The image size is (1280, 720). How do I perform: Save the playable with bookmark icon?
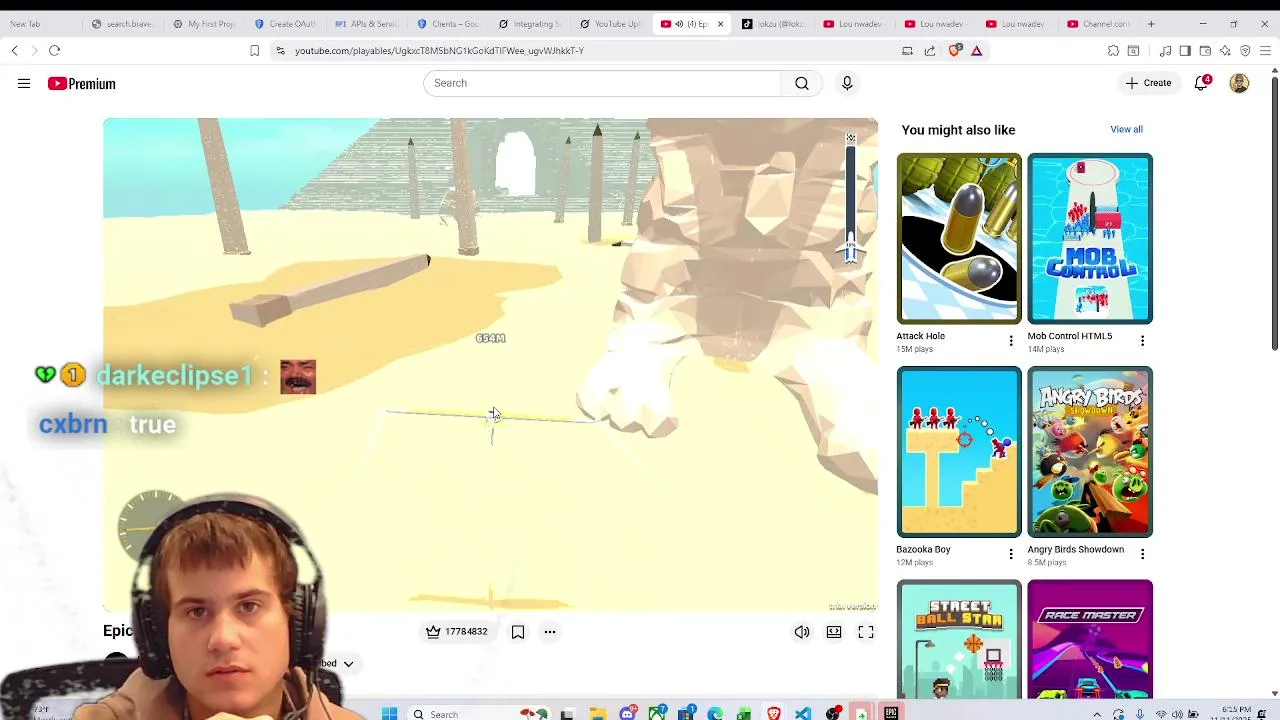[518, 632]
